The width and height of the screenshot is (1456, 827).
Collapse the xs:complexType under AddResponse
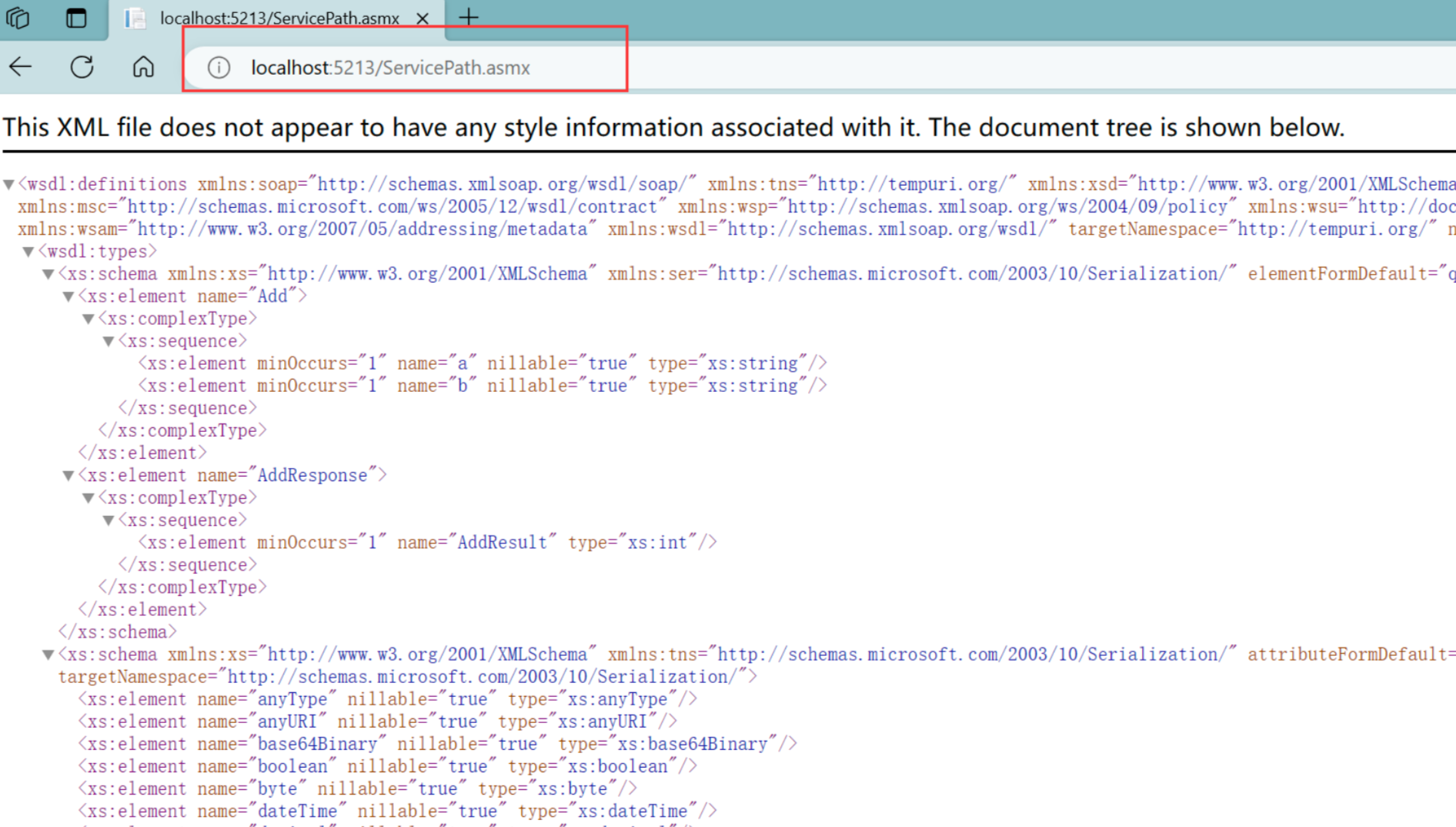(87, 497)
